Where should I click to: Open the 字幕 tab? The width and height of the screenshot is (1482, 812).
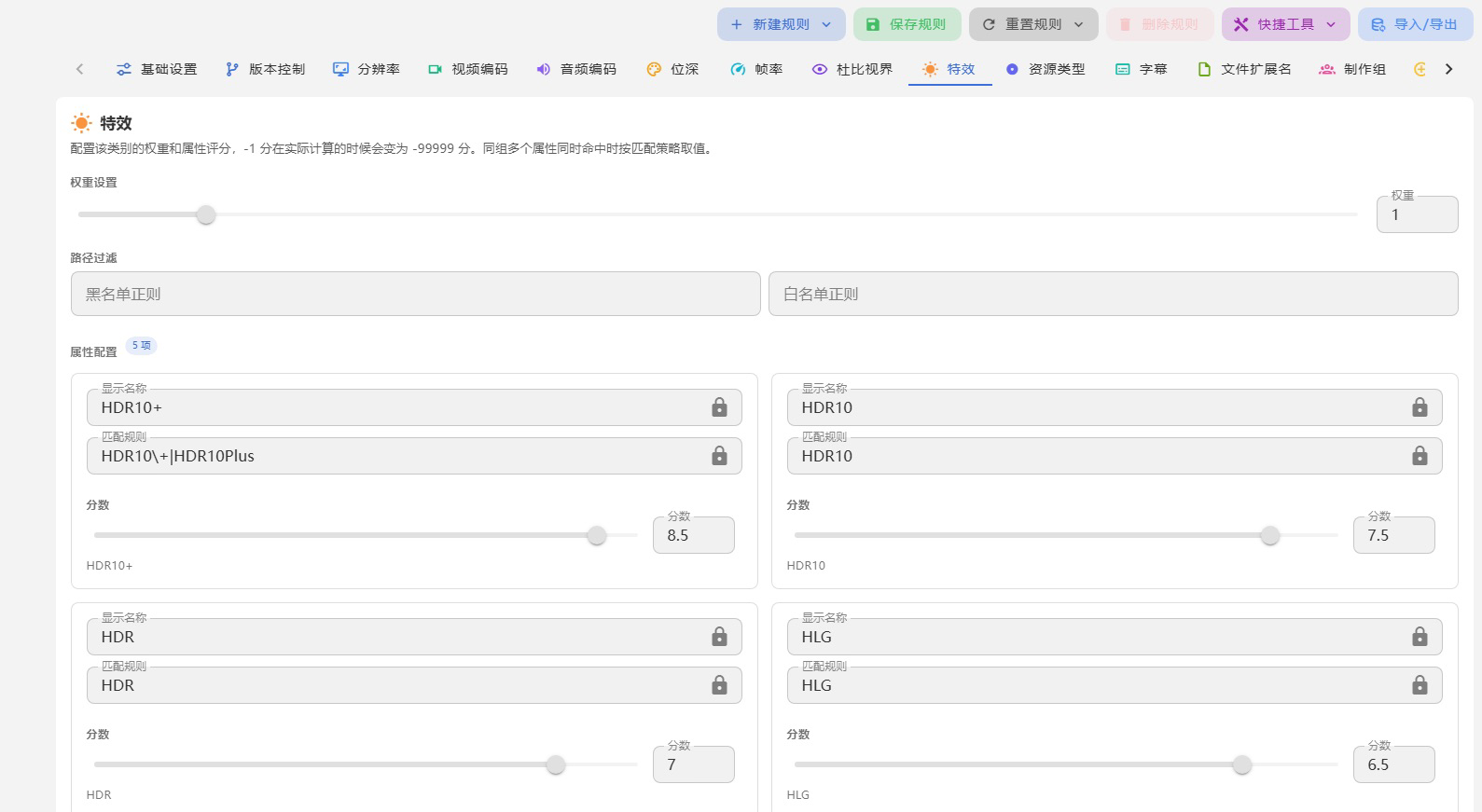tap(1142, 69)
